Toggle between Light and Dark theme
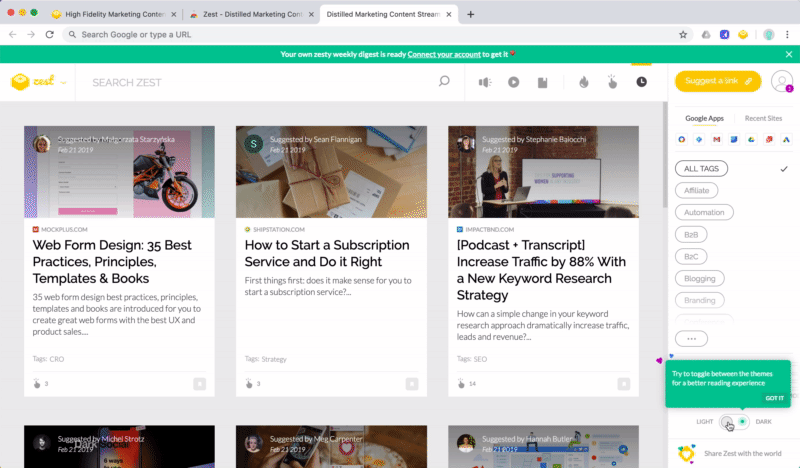 [734, 422]
